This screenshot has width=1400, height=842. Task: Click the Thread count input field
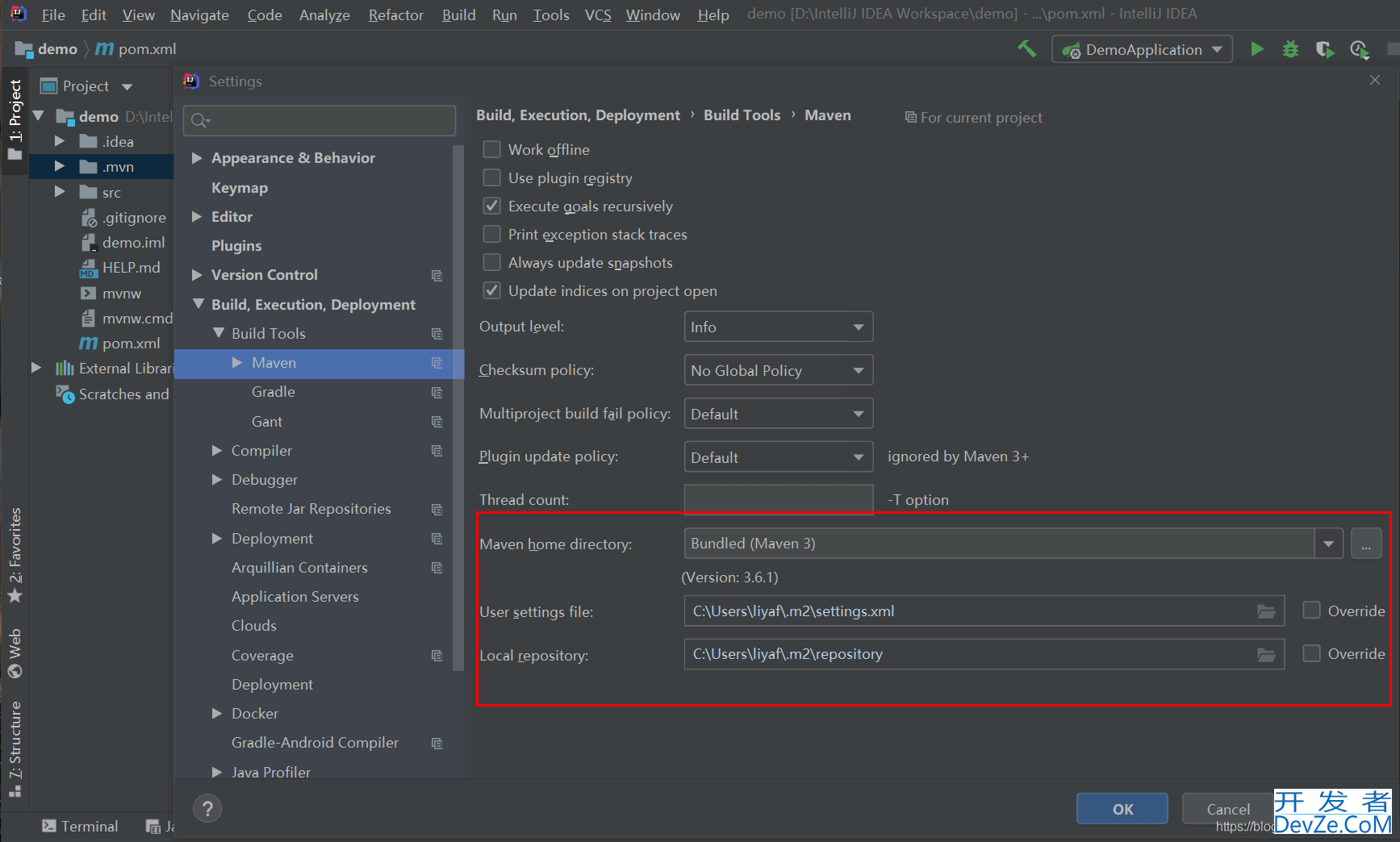[x=778, y=499]
